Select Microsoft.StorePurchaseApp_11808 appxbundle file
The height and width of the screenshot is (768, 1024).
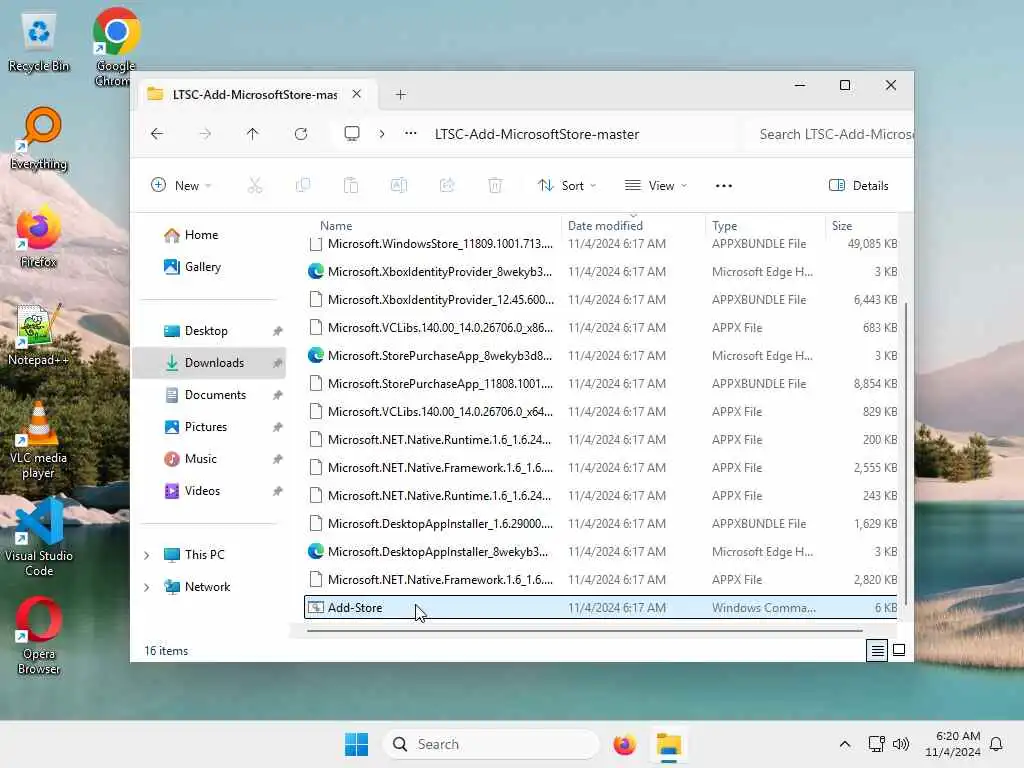[x=601, y=384]
